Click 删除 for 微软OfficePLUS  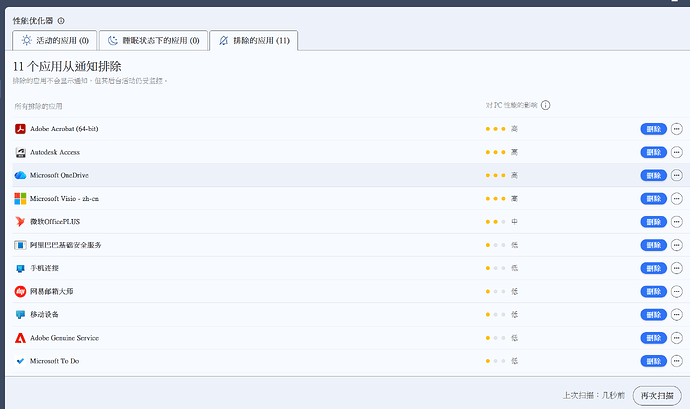[x=653, y=222]
